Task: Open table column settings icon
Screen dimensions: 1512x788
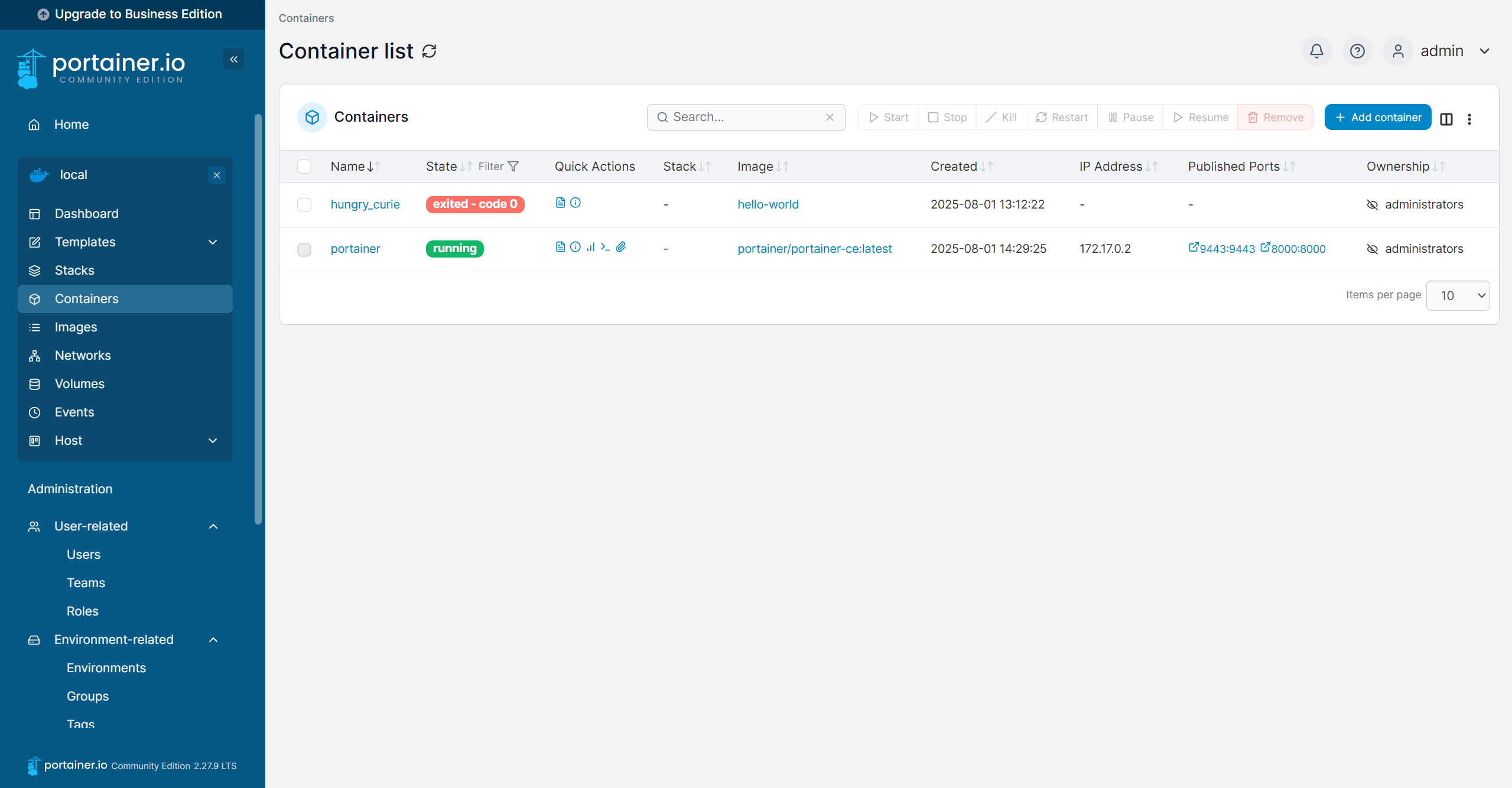Action: click(1446, 119)
